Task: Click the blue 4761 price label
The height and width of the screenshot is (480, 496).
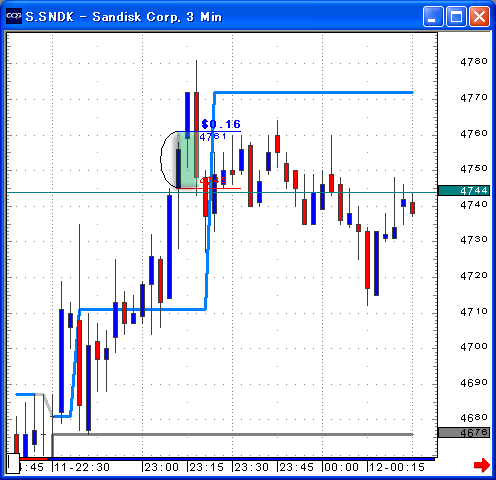Action: pyautogui.click(x=213, y=136)
